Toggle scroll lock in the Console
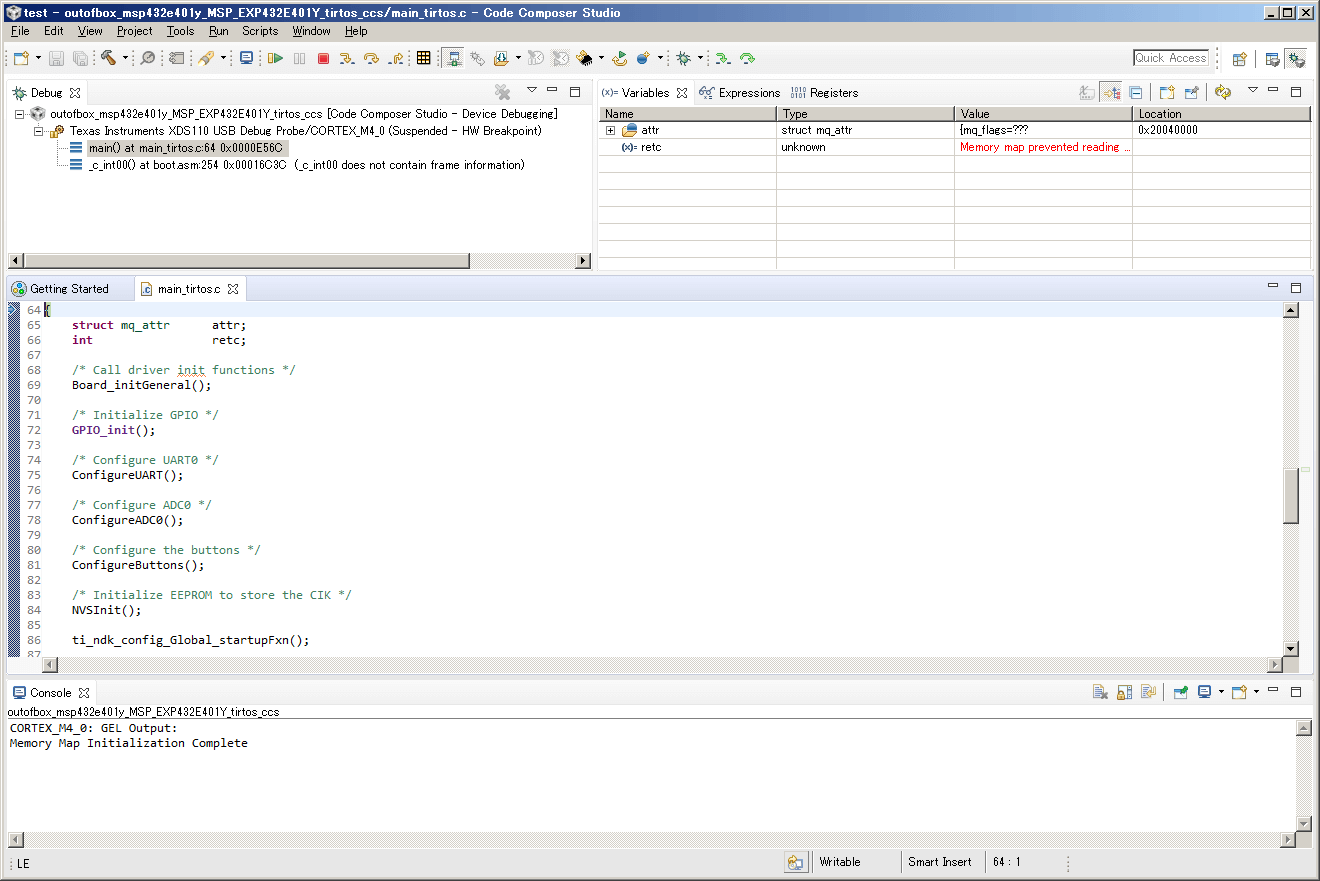The image size is (1320, 881). click(x=1124, y=692)
